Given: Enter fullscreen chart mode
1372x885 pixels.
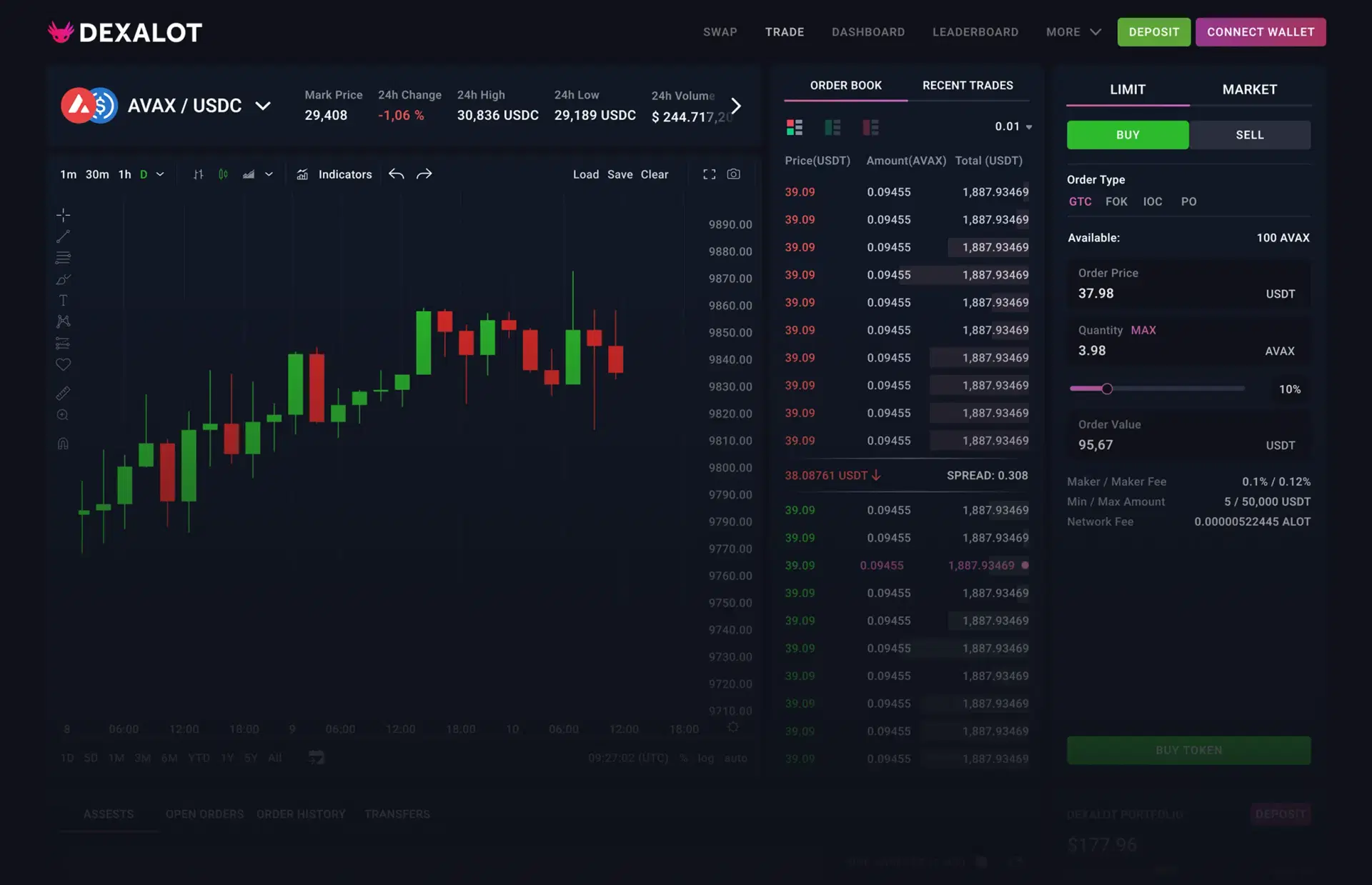Looking at the screenshot, I should point(709,174).
